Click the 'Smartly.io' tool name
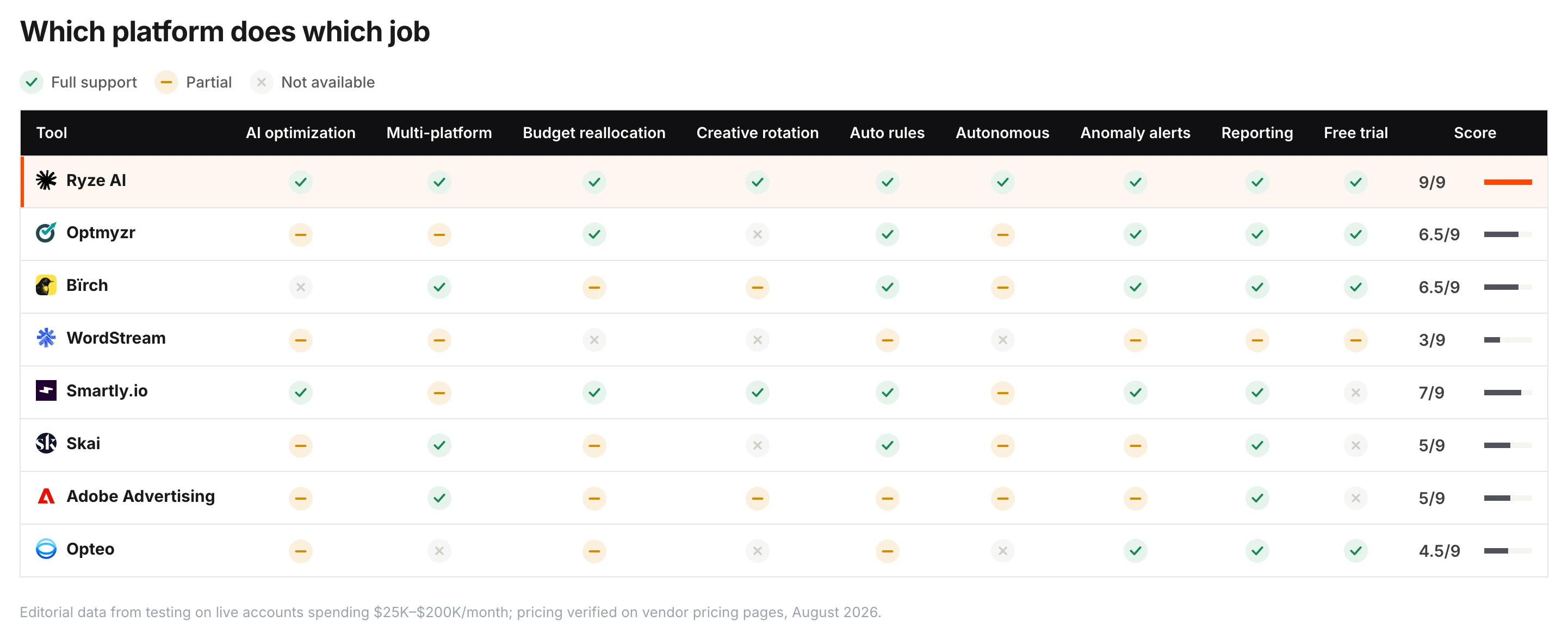1568x640 pixels. [x=107, y=391]
